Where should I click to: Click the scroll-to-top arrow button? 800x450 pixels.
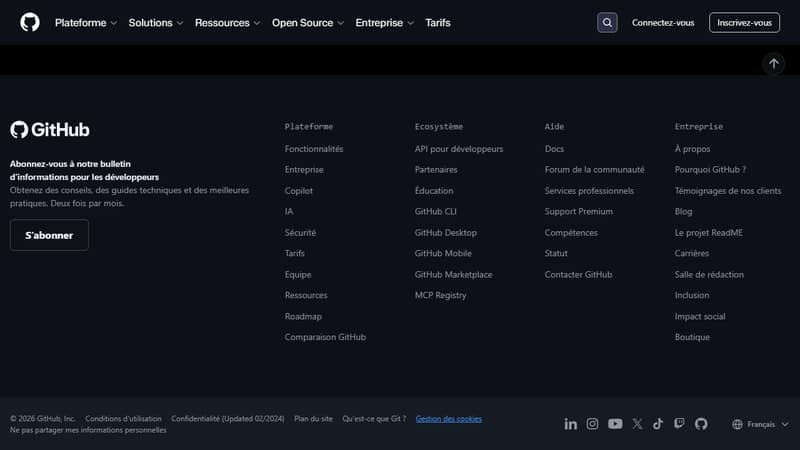774,64
